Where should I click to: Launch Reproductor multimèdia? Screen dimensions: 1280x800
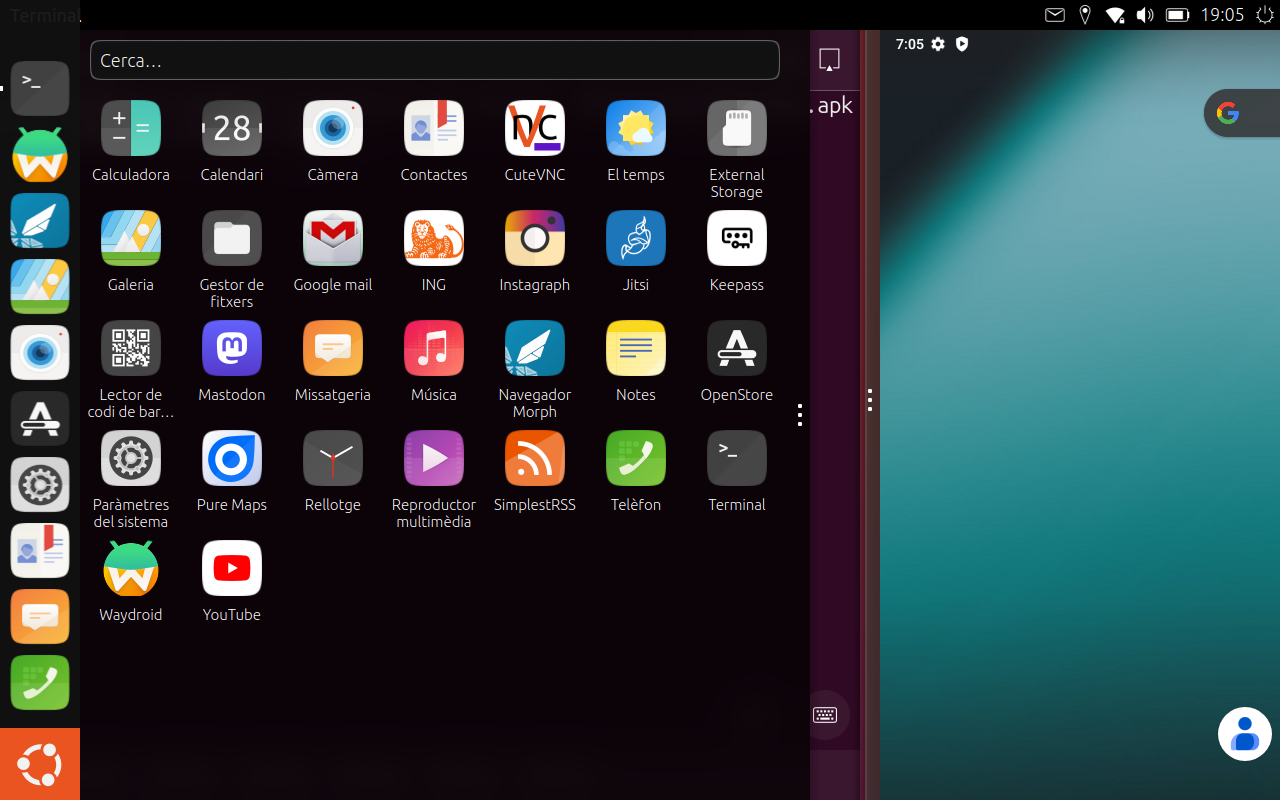tap(434, 458)
